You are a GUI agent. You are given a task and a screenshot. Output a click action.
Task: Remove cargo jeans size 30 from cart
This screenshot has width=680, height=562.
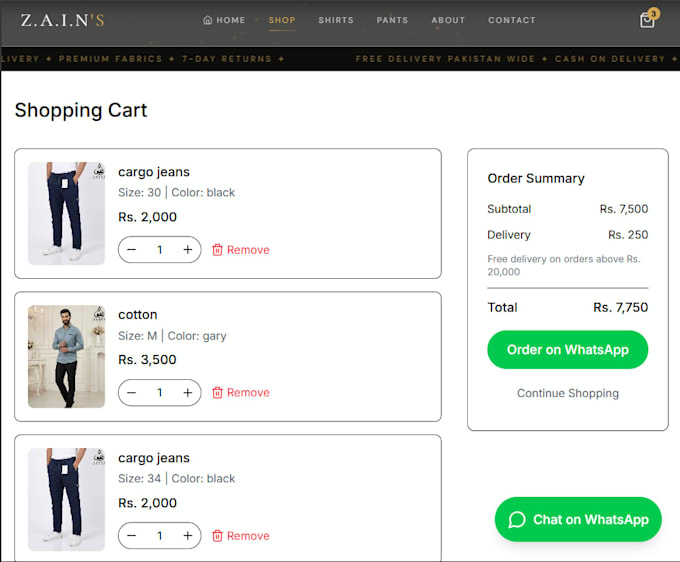point(241,250)
